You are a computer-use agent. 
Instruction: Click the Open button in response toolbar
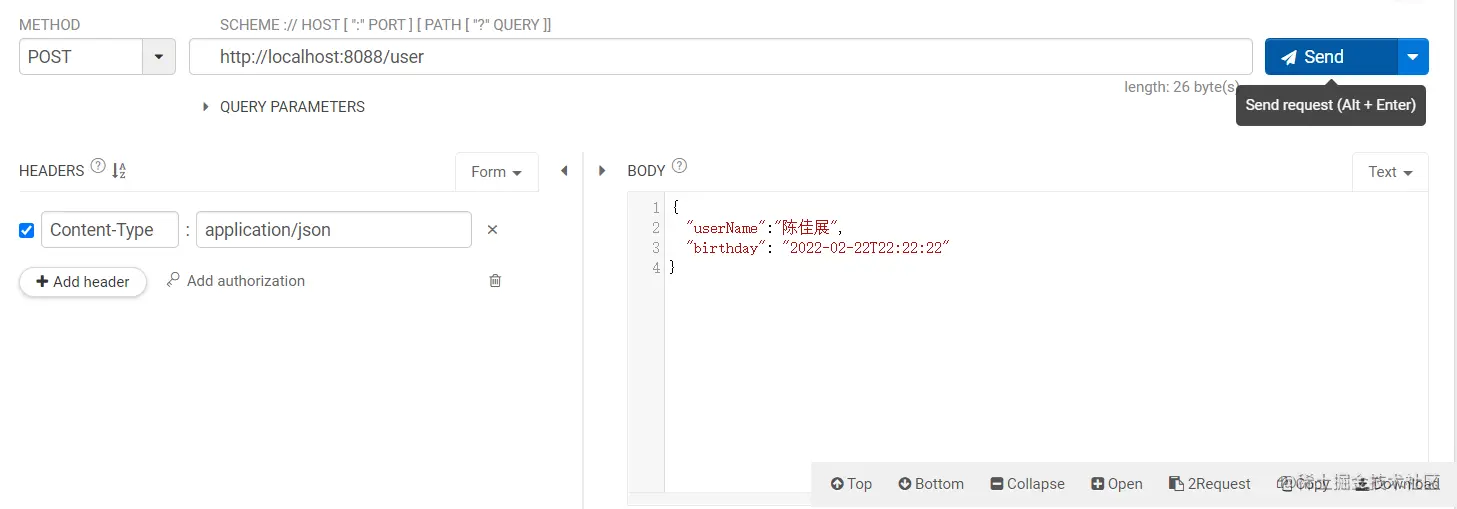tap(1117, 484)
